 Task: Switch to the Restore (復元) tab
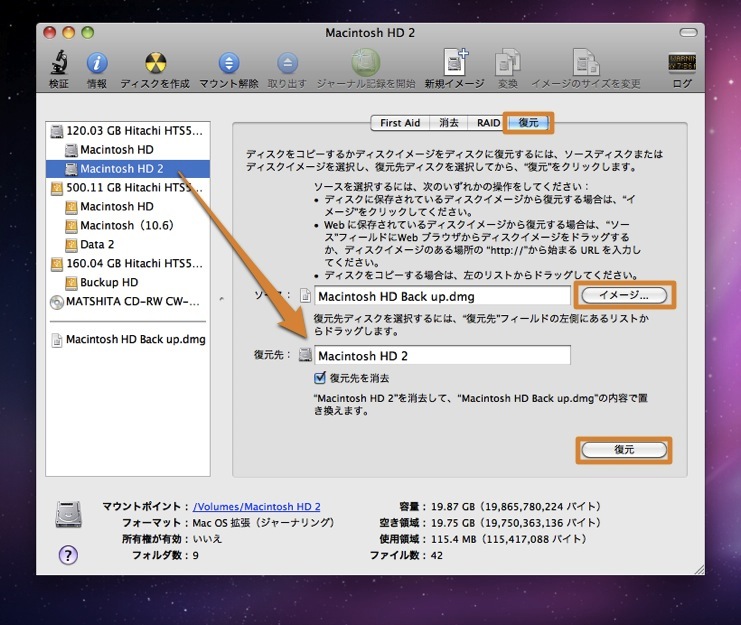(x=528, y=123)
